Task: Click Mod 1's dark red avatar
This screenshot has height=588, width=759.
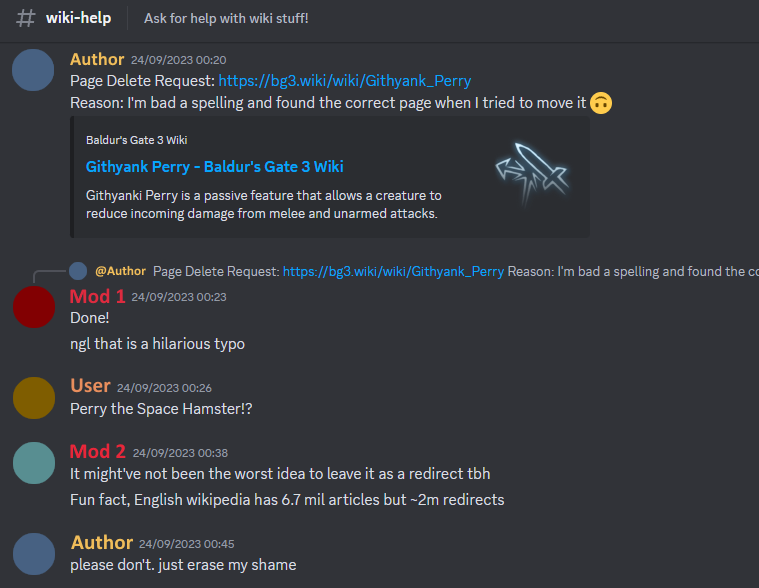Action: click(x=34, y=307)
